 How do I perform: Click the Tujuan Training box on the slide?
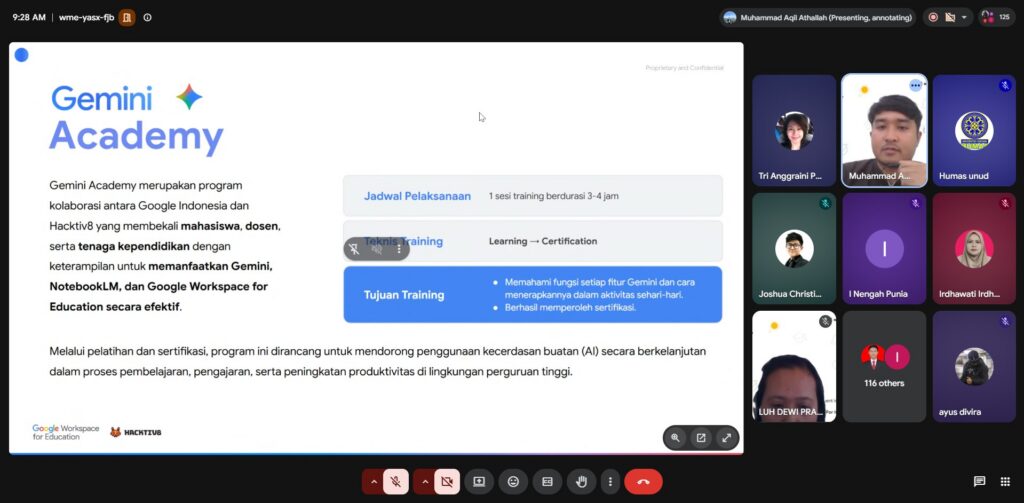[533, 295]
